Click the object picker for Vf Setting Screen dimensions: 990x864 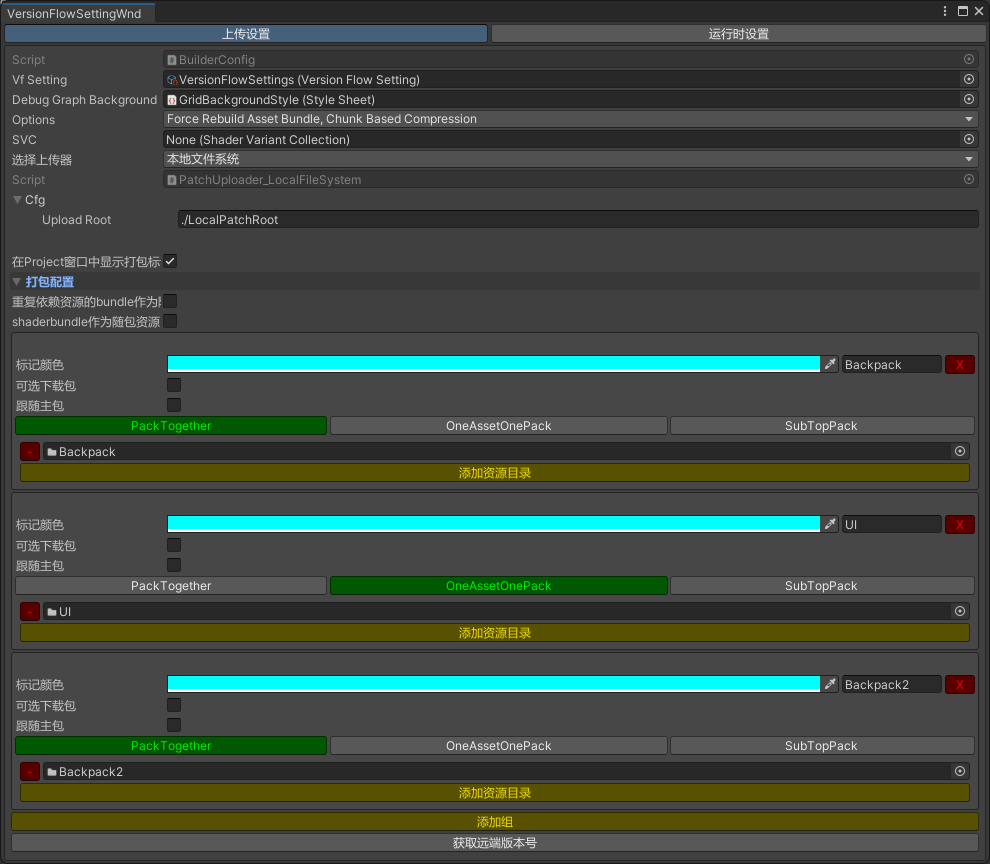click(968, 79)
